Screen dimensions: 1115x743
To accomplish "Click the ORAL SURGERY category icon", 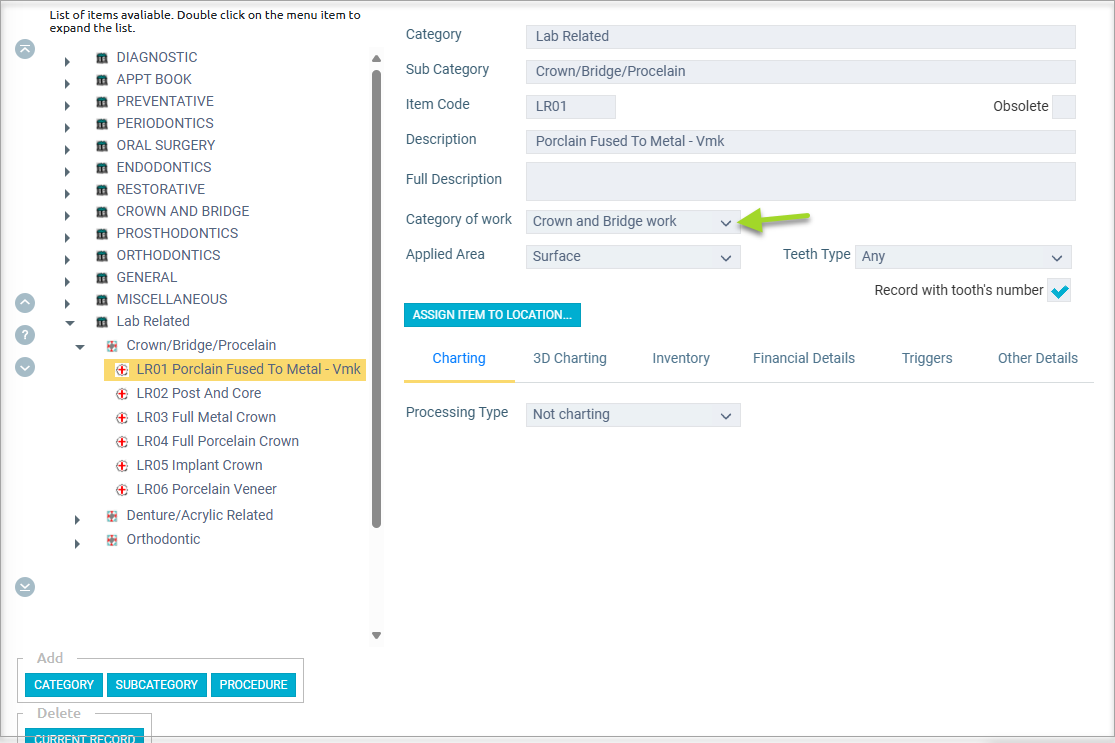I will pyautogui.click(x=102, y=146).
